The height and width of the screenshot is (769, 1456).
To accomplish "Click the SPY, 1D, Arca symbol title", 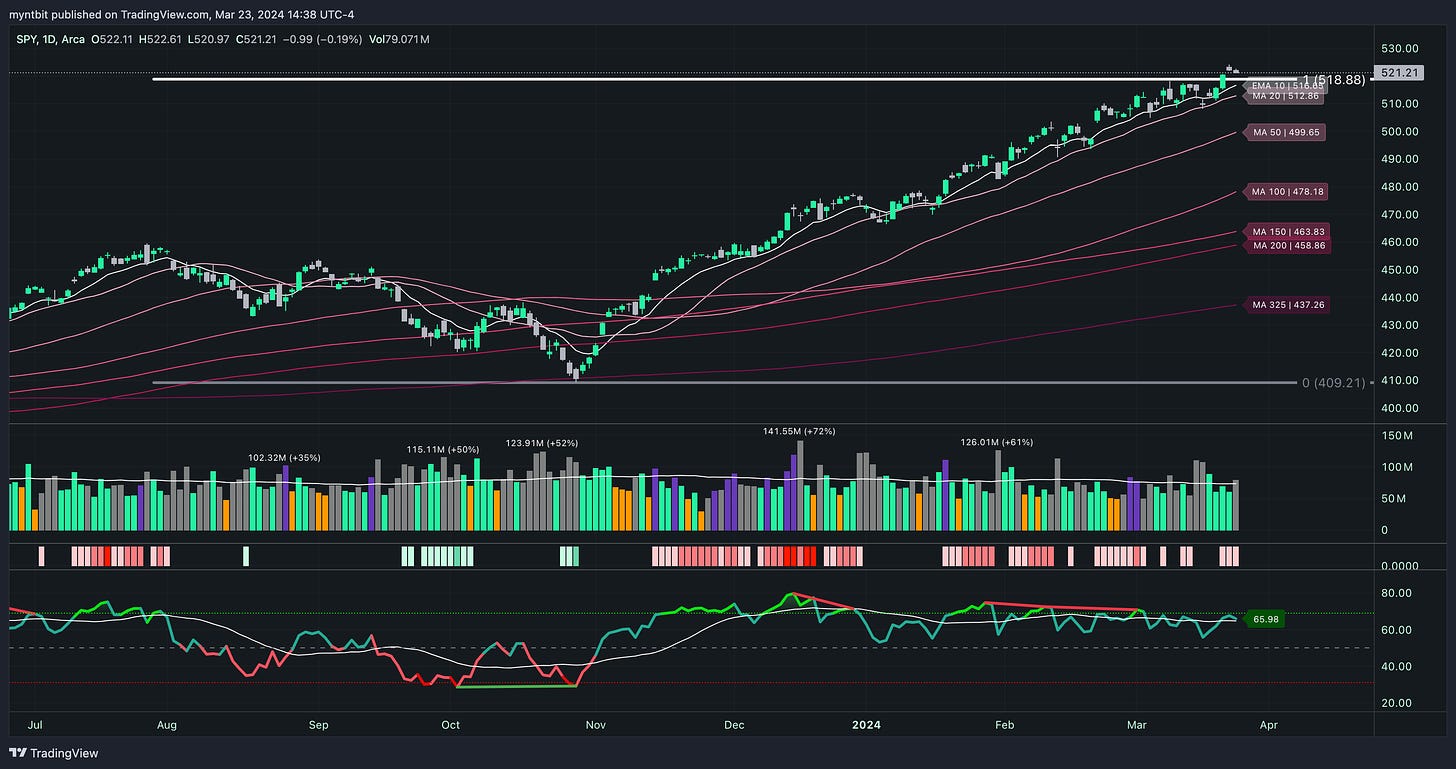I will tap(49, 40).
